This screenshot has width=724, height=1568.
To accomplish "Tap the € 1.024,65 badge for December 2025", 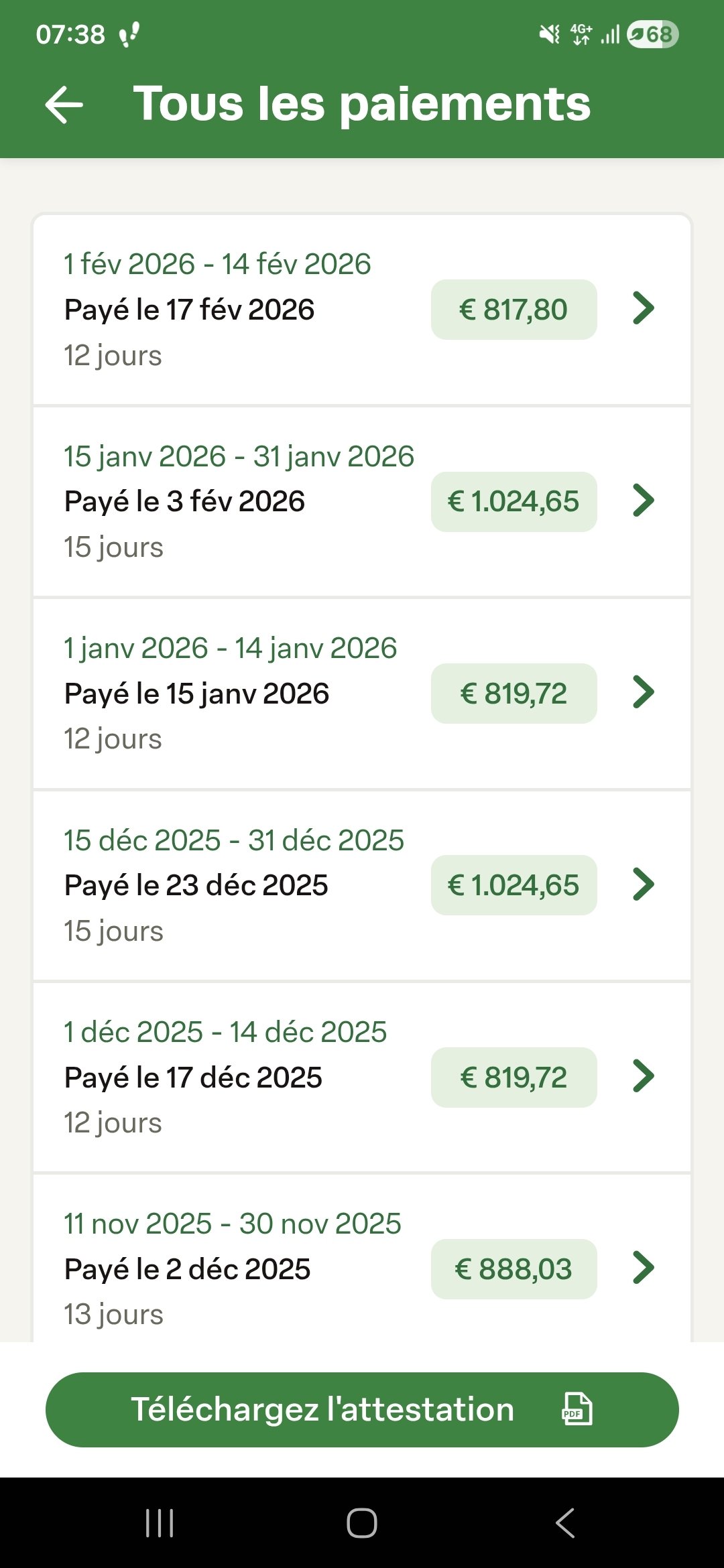I will (514, 885).
